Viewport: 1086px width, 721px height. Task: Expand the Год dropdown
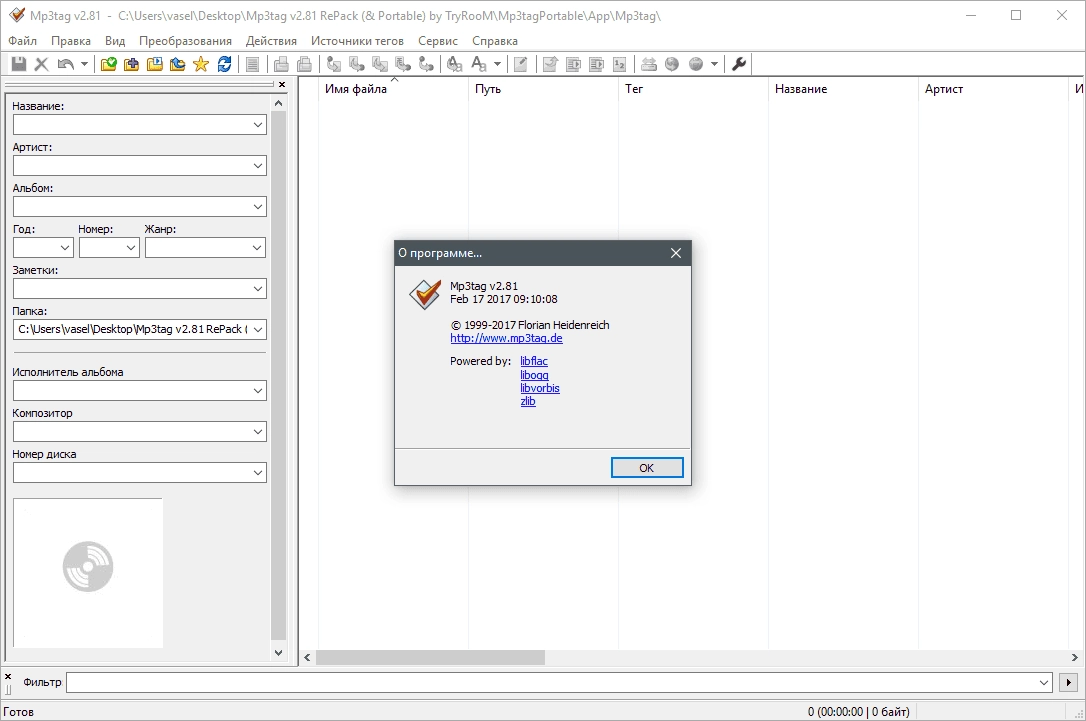65,247
